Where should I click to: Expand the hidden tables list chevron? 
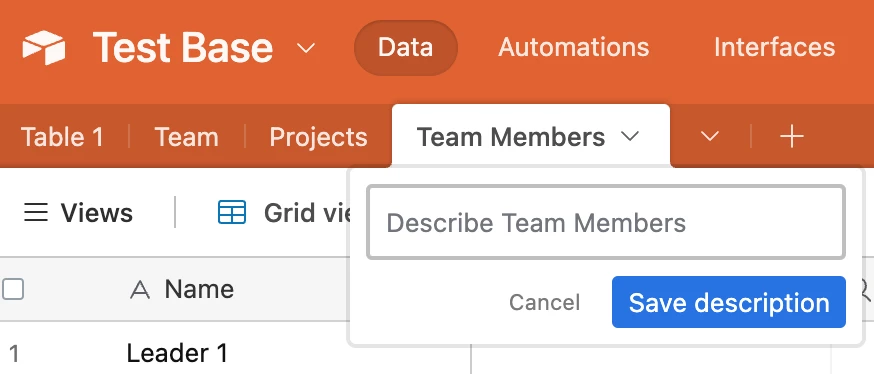click(710, 137)
